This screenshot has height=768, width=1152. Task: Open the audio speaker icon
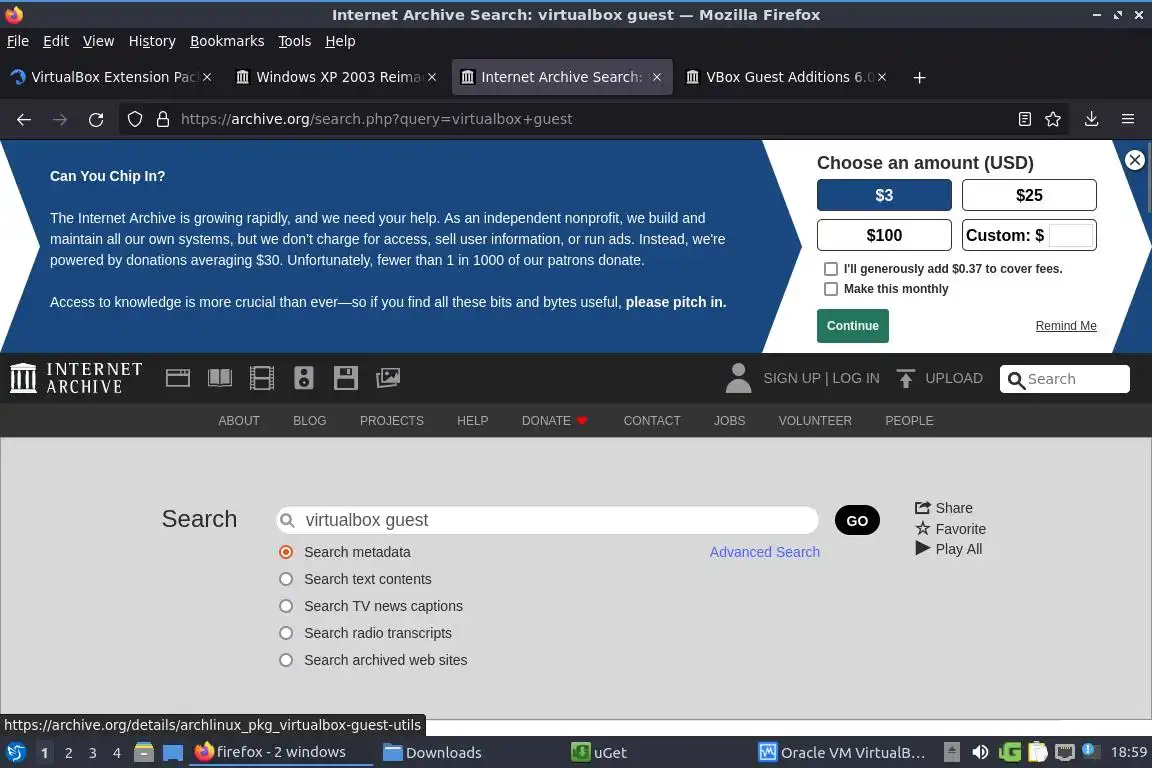(303, 378)
